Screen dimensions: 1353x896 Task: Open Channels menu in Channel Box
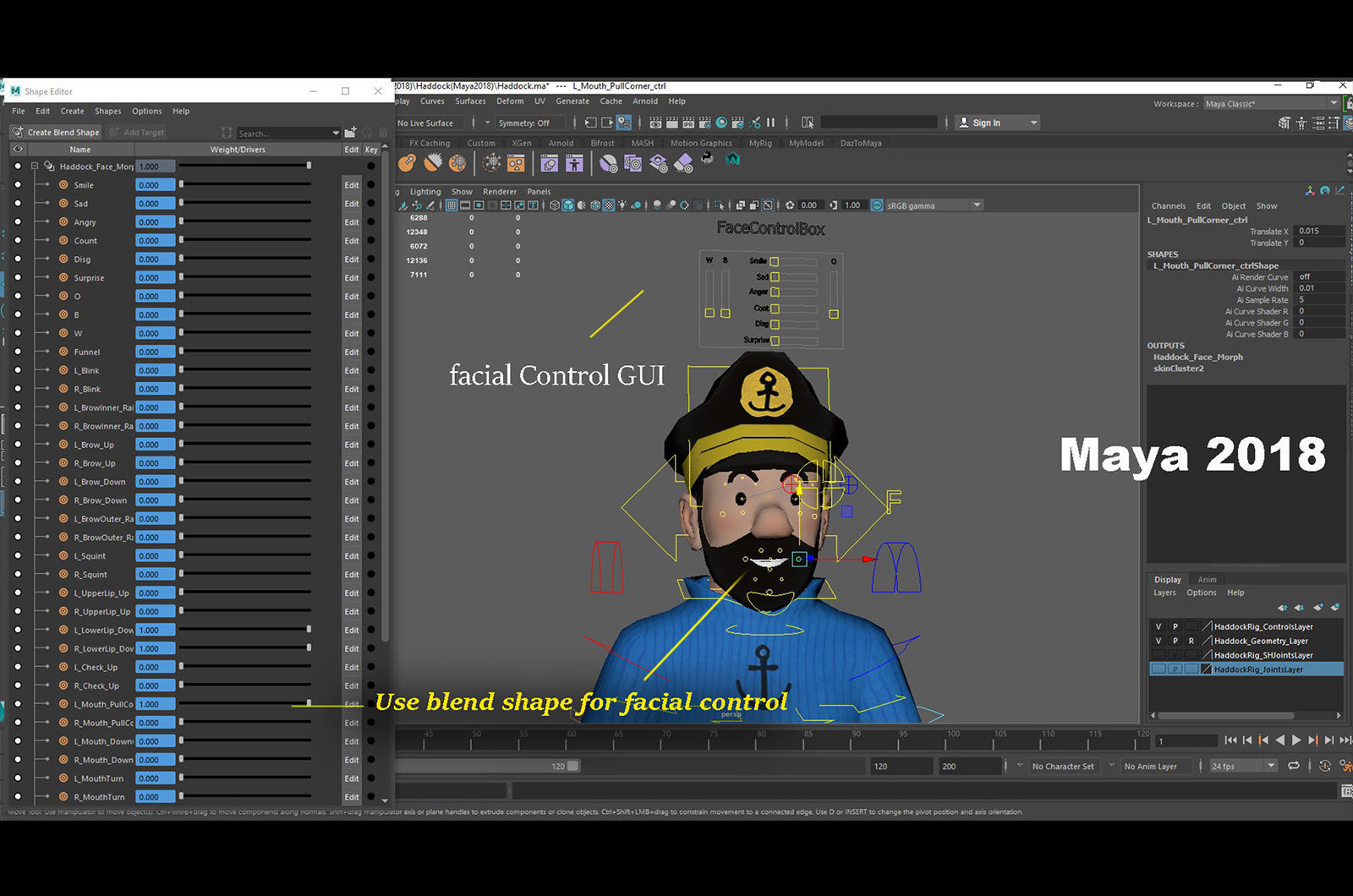(x=1169, y=205)
